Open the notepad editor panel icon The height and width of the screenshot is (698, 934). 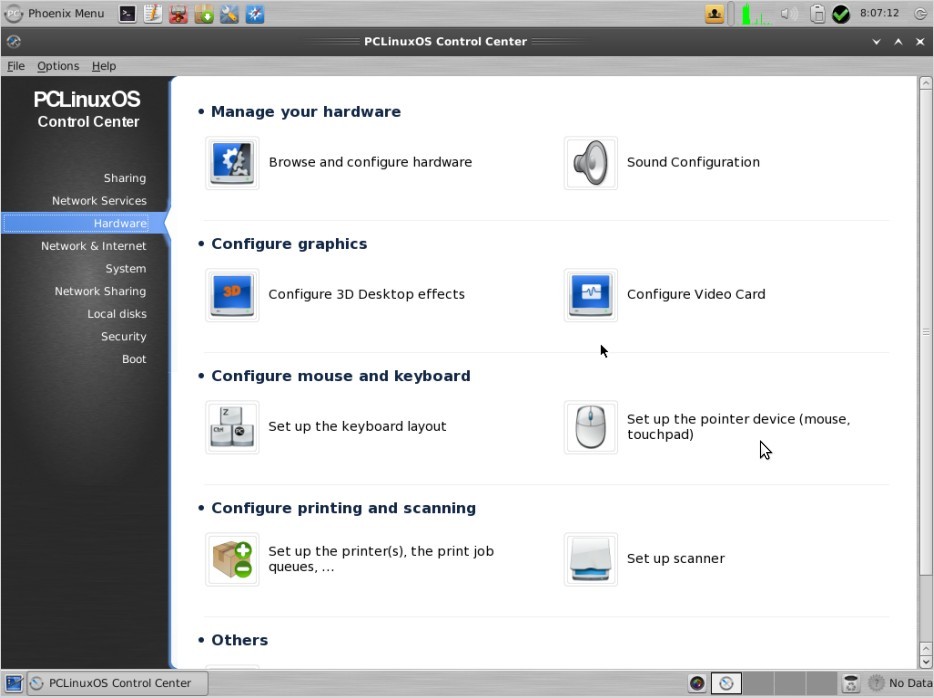tap(152, 14)
